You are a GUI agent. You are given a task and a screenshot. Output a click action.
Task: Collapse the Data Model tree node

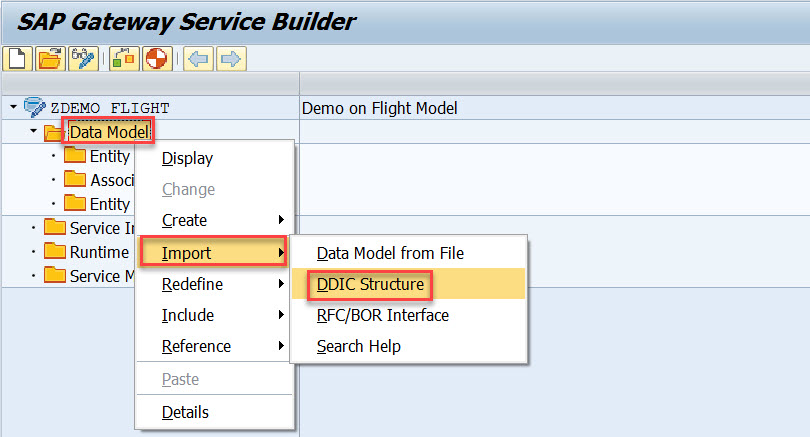pyautogui.click(x=33, y=131)
